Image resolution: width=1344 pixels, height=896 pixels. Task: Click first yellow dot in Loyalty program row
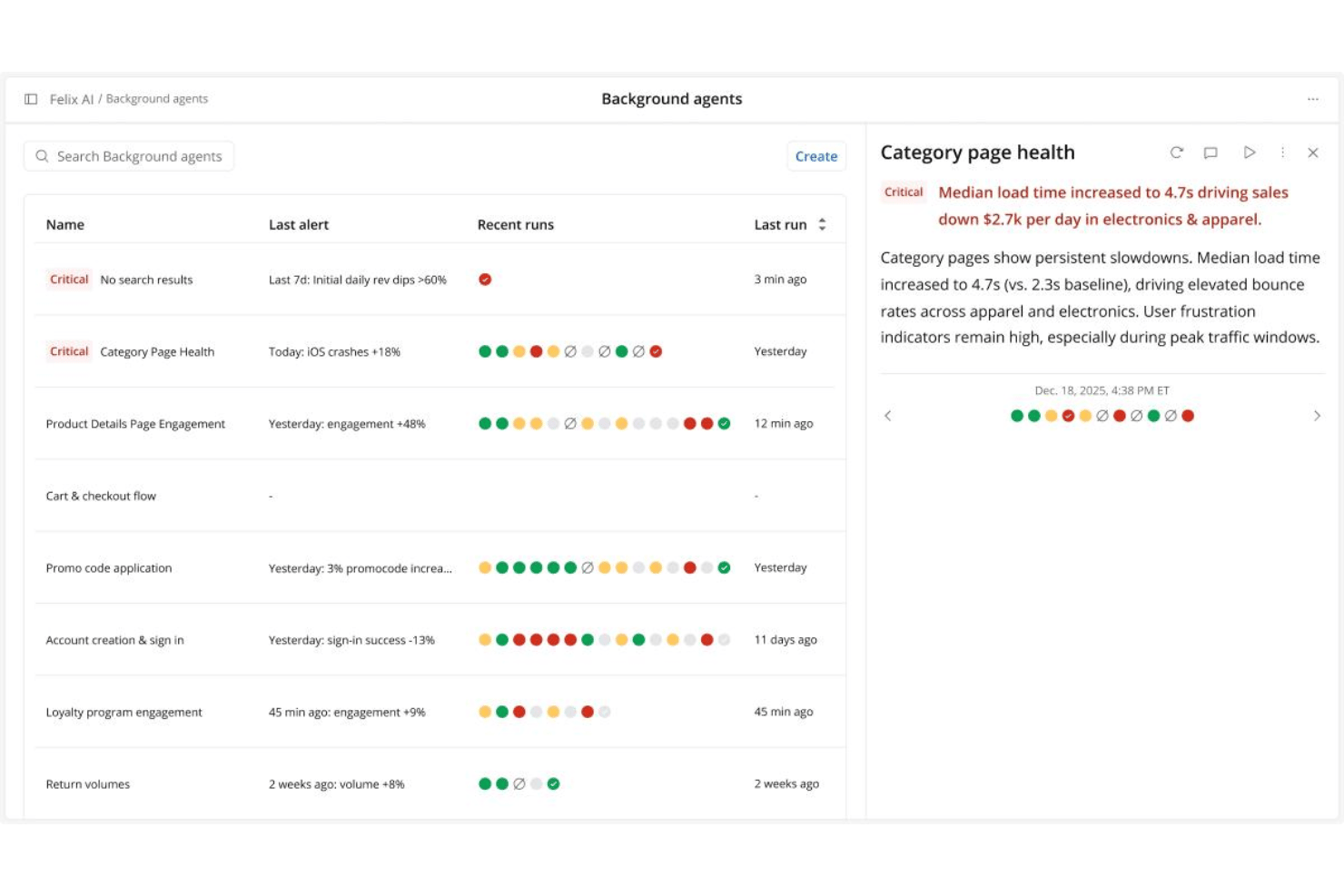click(485, 712)
